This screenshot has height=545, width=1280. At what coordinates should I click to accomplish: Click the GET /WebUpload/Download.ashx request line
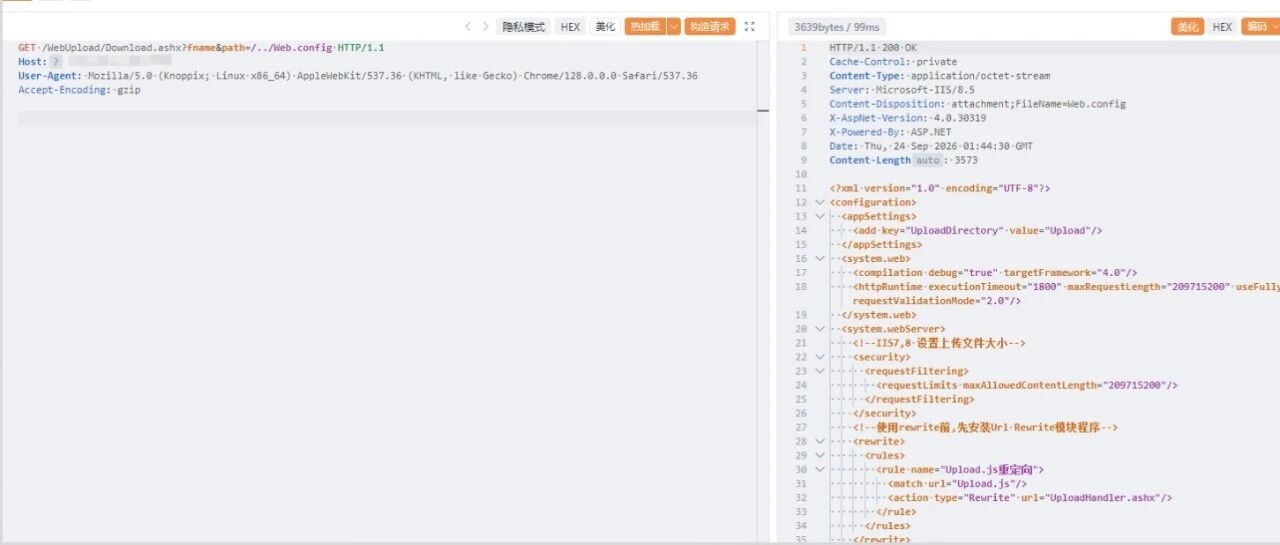201,48
